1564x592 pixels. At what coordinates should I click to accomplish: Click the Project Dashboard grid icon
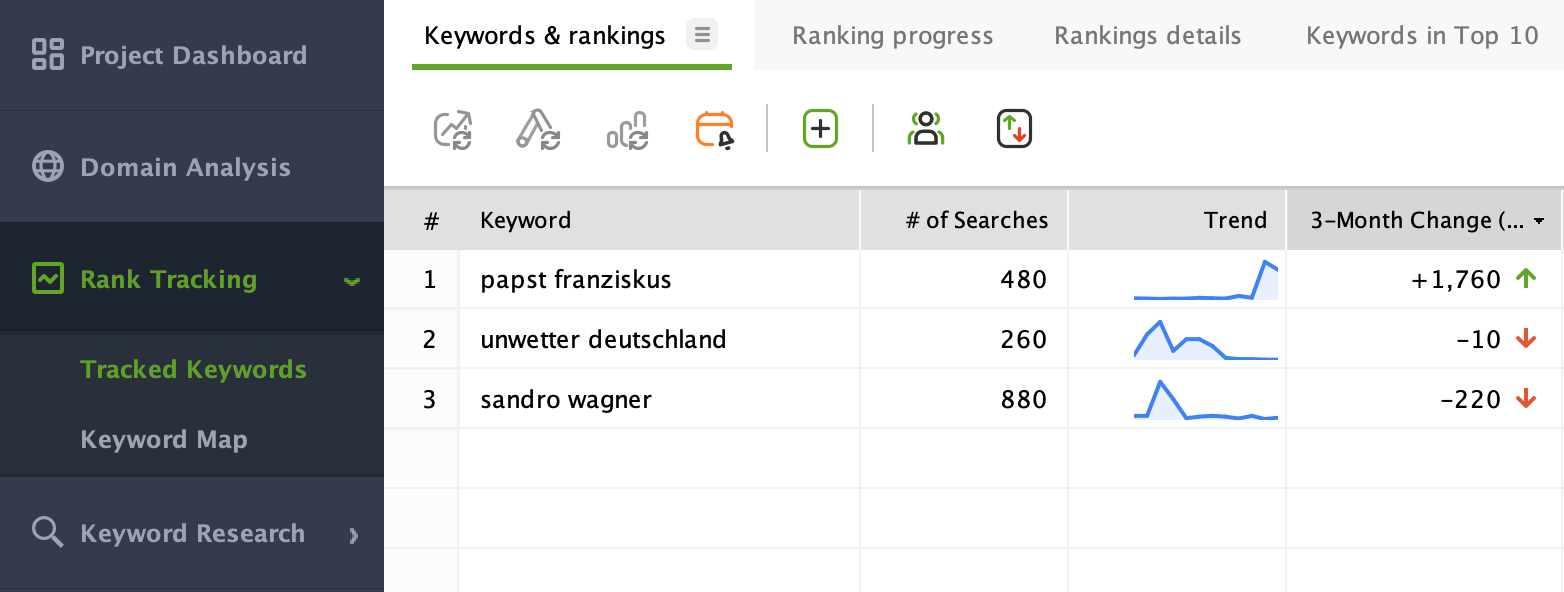point(48,54)
